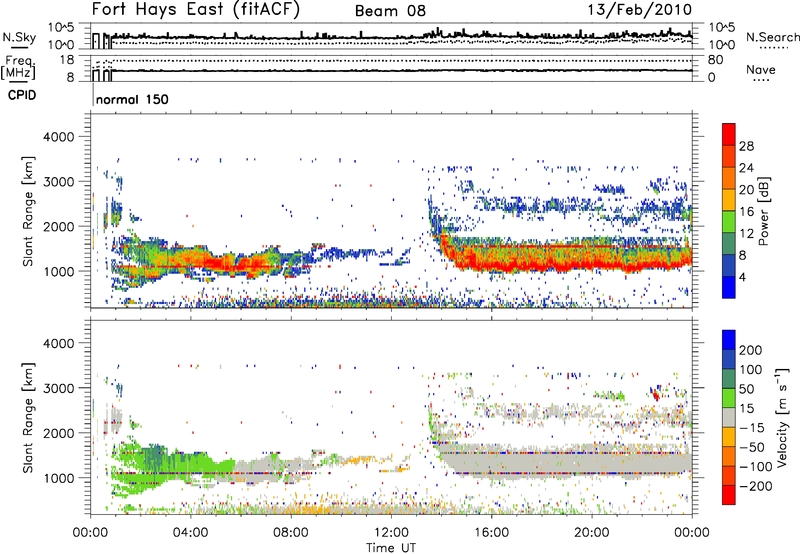Click Power colorbar tick value '28'
This screenshot has width=800, height=554.
pos(746,146)
